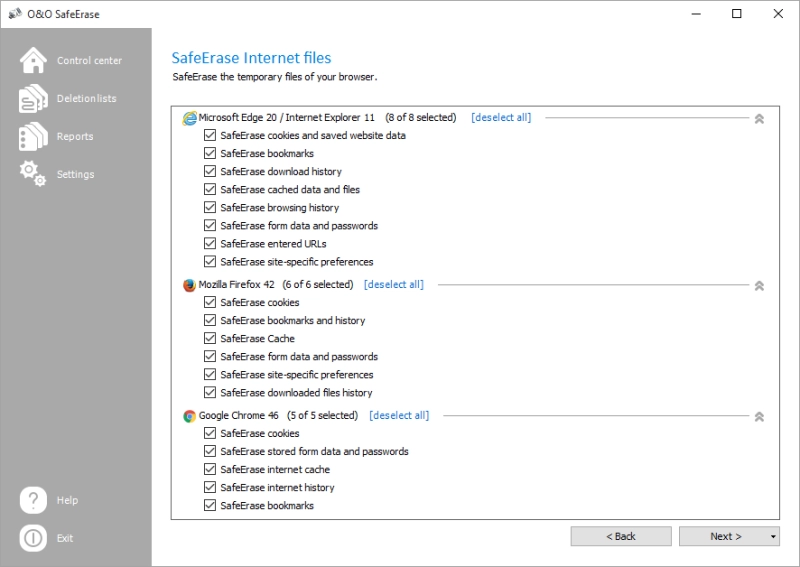Click Firefox SafeErase site-specific preferences label
Viewport: 800px width, 567px height.
(x=297, y=375)
